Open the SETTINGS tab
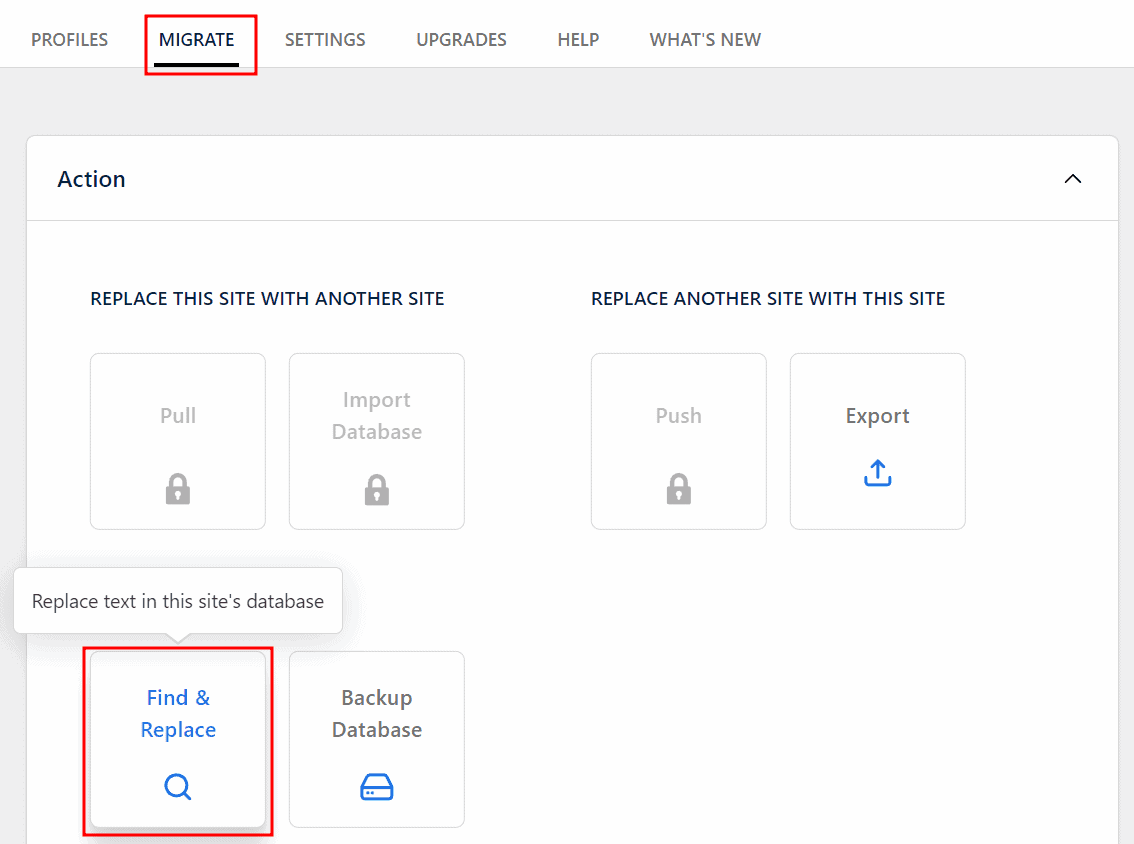The height and width of the screenshot is (844, 1134). click(325, 39)
